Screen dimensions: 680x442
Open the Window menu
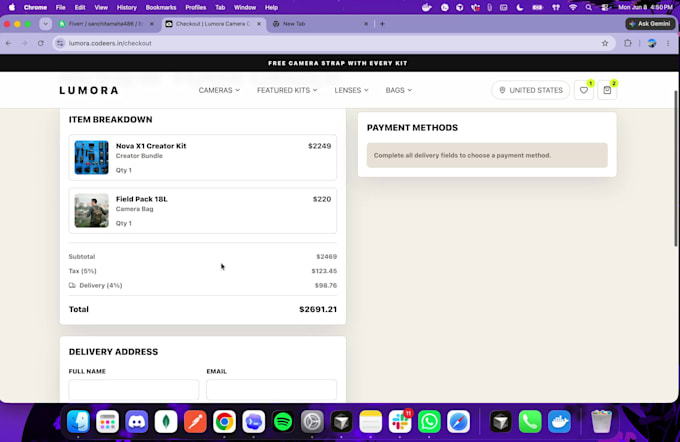(245, 7)
